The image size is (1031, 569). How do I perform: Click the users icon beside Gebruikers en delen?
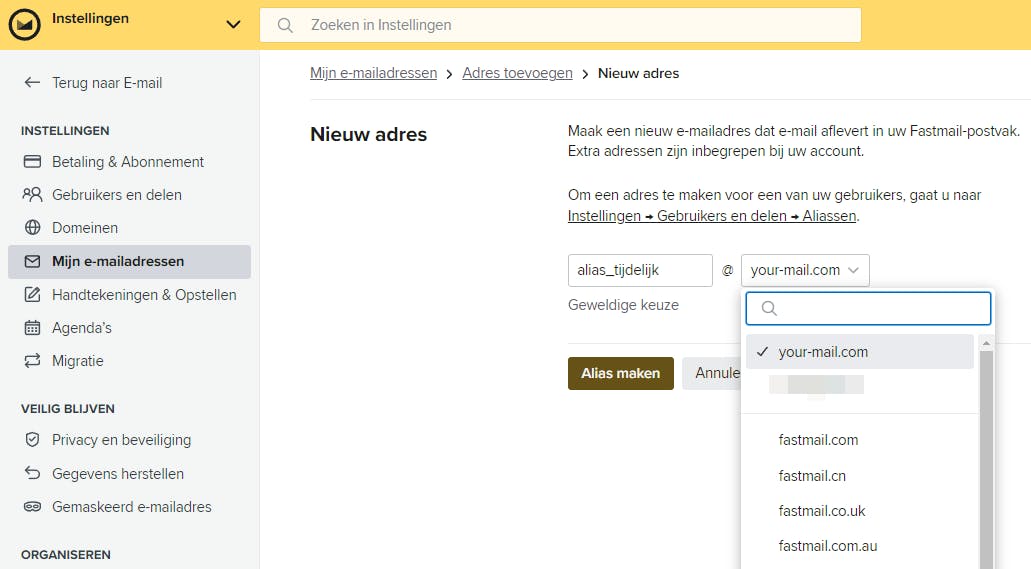pos(32,194)
